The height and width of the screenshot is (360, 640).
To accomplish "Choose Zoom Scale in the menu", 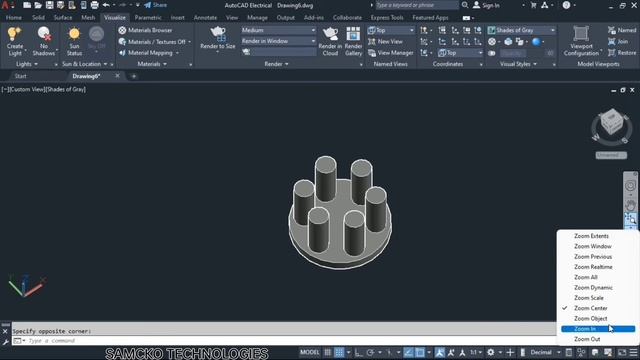I will pyautogui.click(x=589, y=298).
